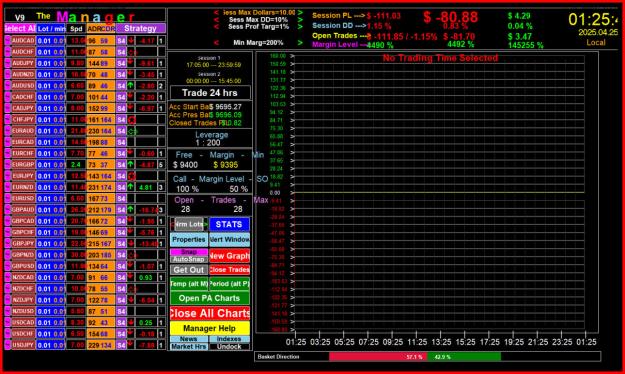The image size is (625, 374).
Task: Click the Open PA Charts button
Action: pyautogui.click(x=210, y=298)
